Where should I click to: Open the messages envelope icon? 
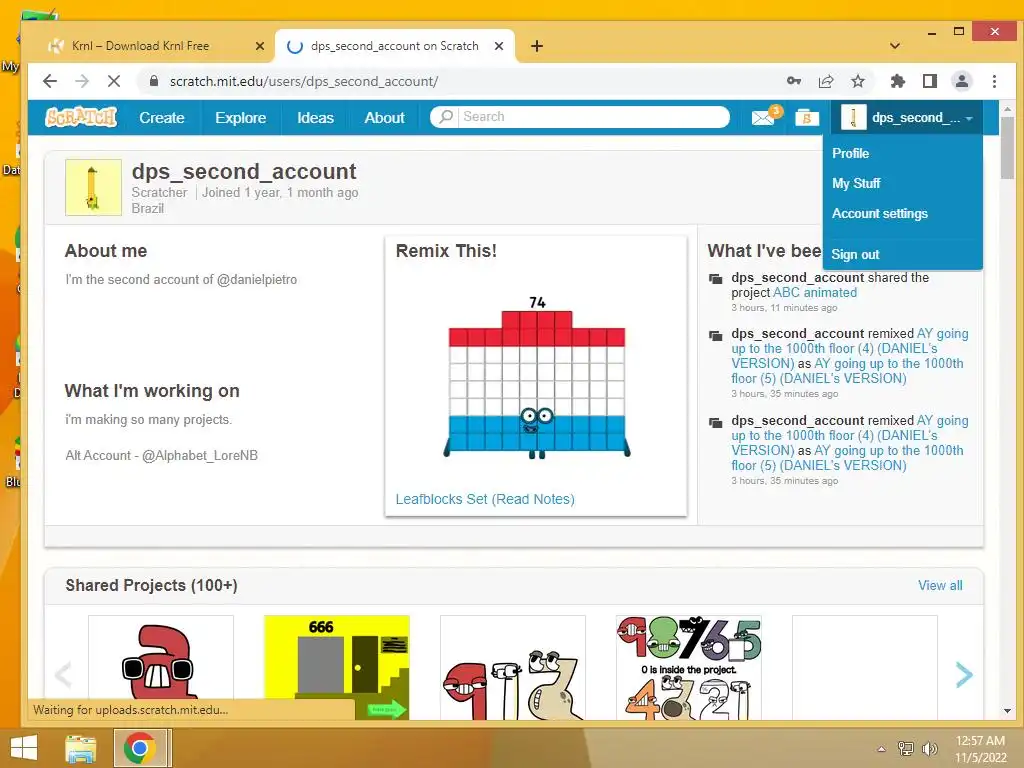click(763, 118)
